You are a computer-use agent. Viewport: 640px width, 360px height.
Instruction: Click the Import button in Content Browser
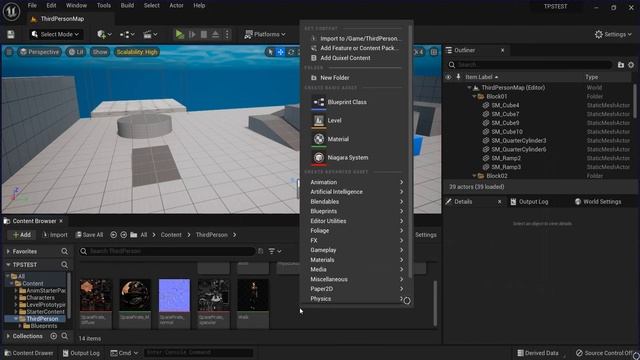(x=55, y=235)
